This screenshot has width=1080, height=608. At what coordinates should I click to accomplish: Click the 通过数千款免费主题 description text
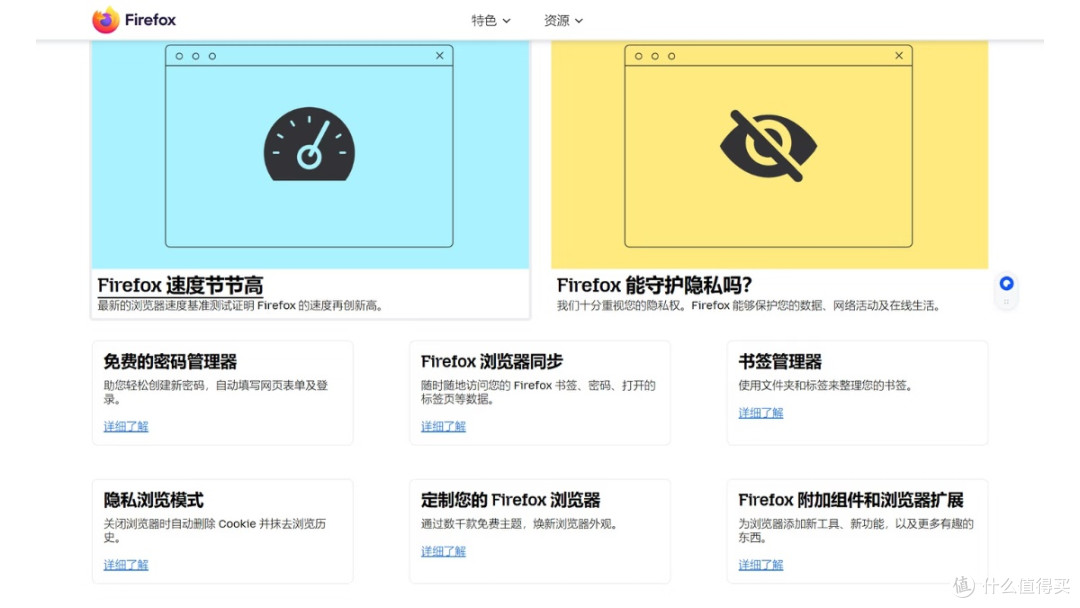pos(519,524)
